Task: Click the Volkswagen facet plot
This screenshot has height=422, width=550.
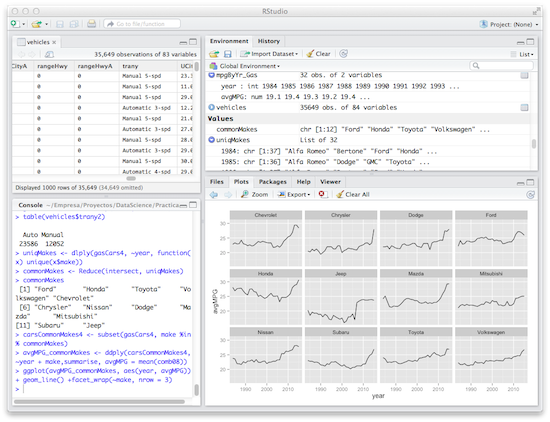Action: click(x=491, y=355)
